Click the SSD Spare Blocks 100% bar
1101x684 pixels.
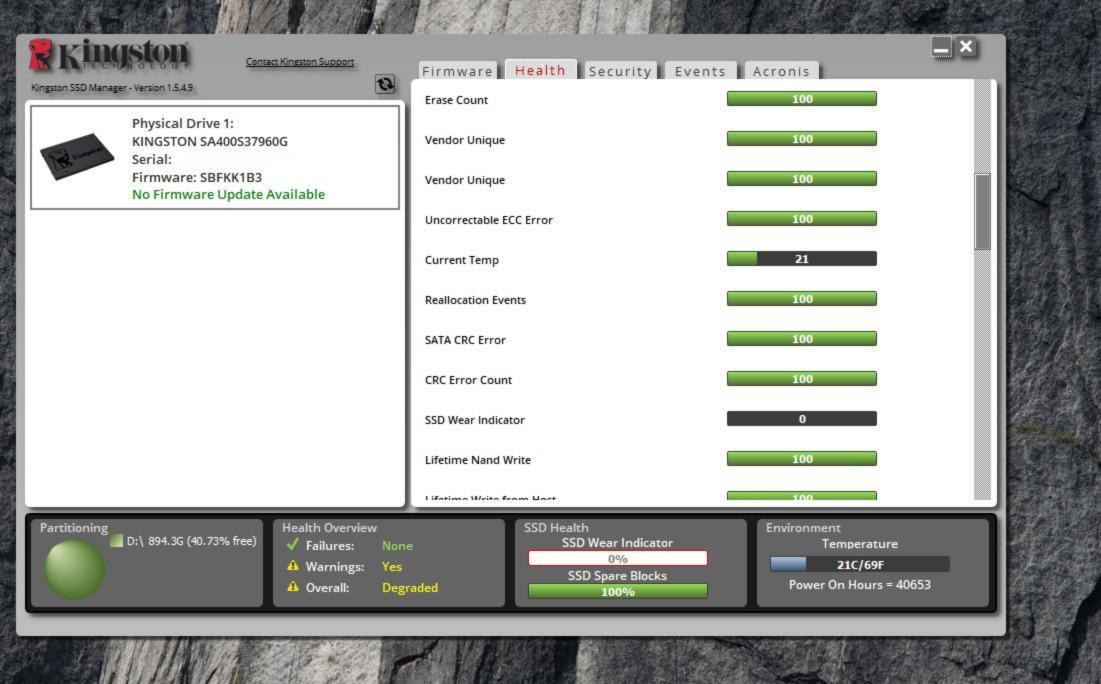pos(617,591)
